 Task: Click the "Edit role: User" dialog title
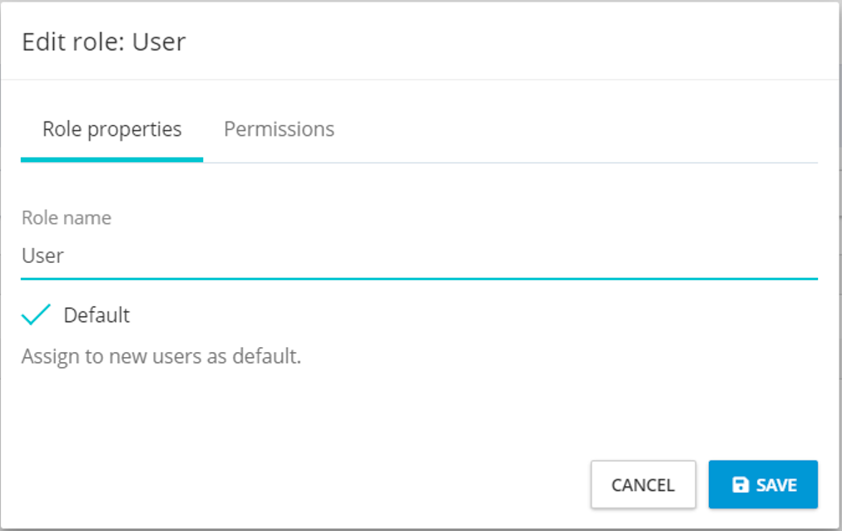104,41
